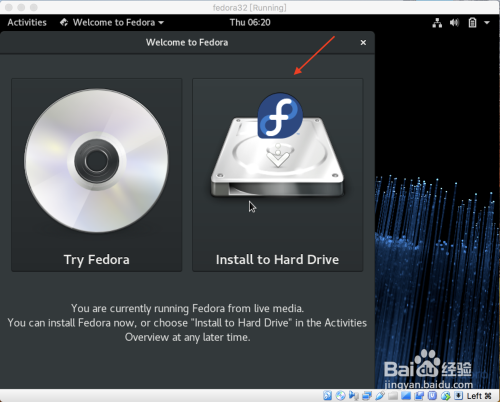Click the VirtualBox mouse integration icon
Screen dimensions: 500x402
point(446,395)
